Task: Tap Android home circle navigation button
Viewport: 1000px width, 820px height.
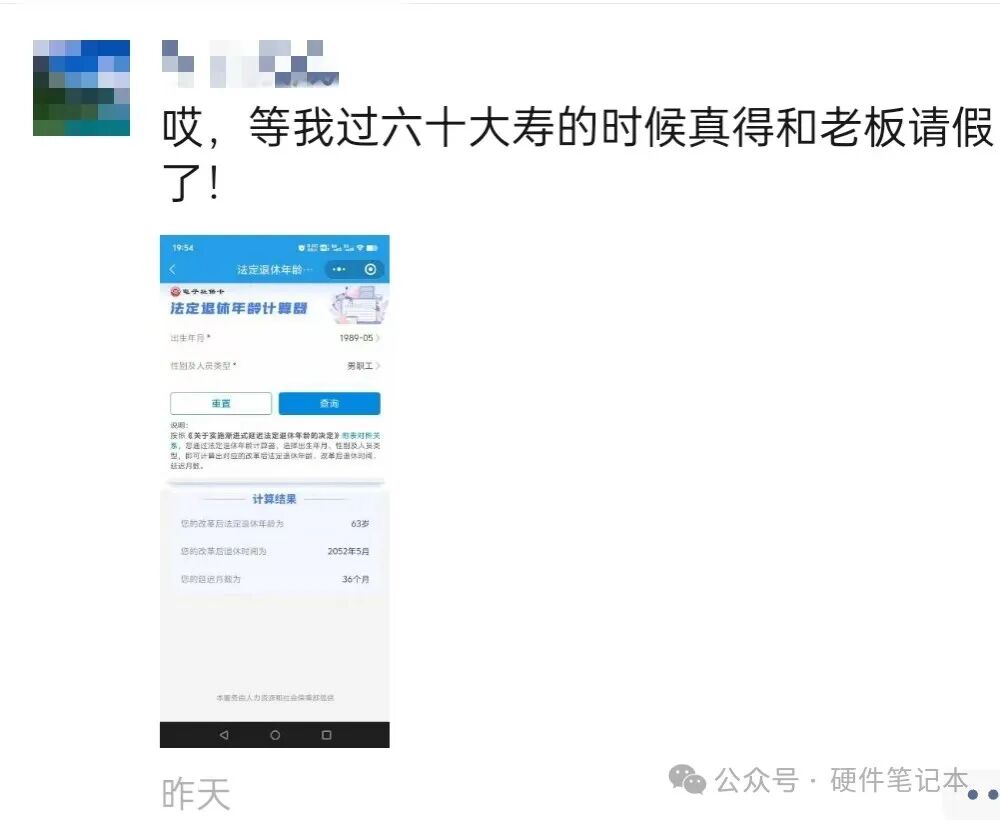Action: (275, 735)
